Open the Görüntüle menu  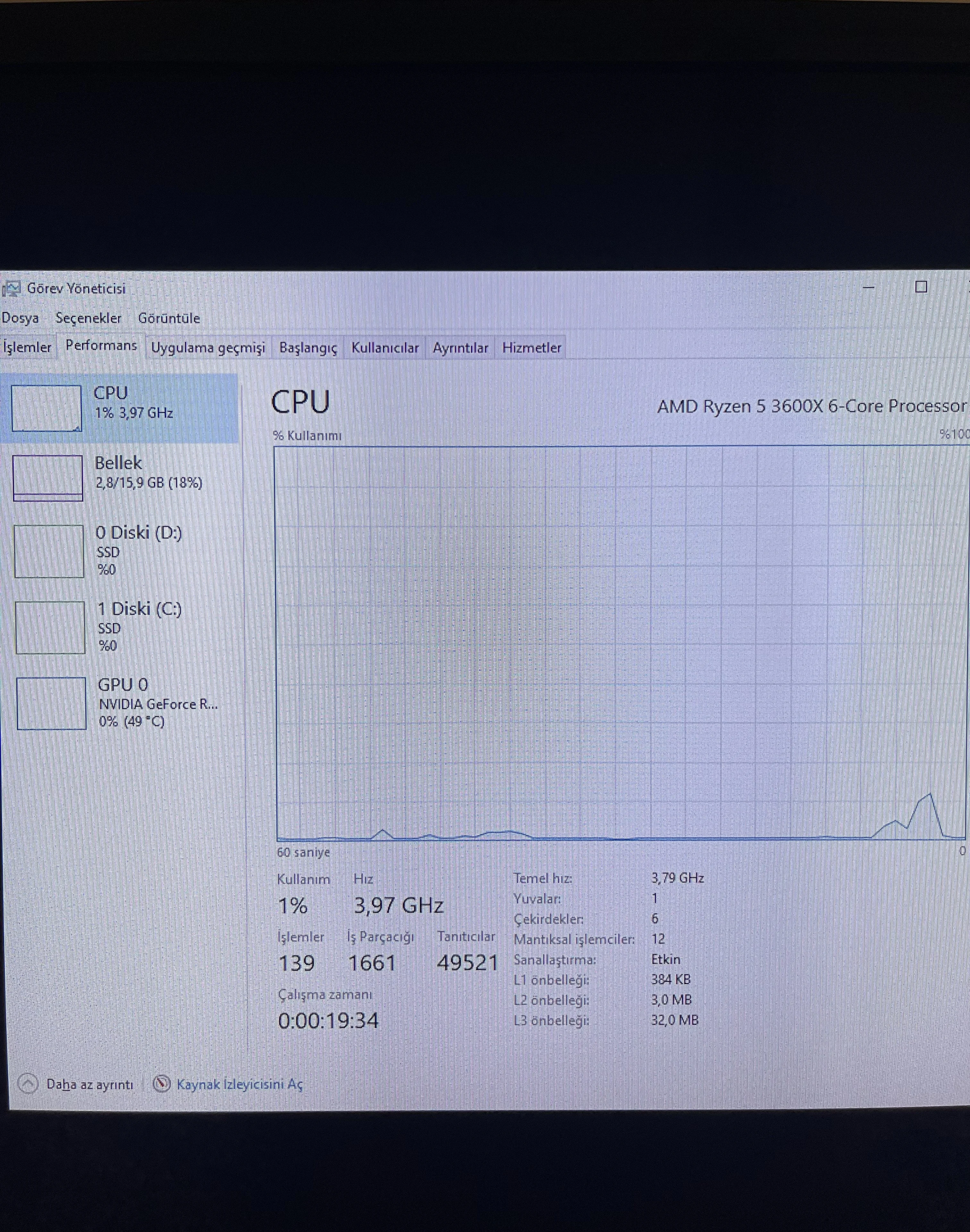169,318
